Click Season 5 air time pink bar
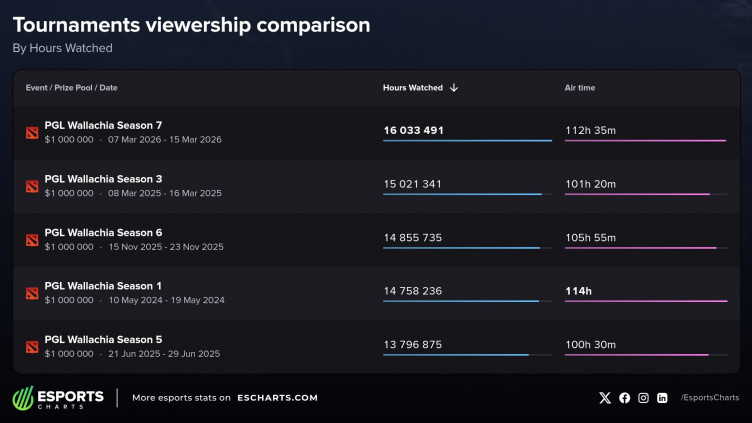The width and height of the screenshot is (752, 423). (x=636, y=355)
